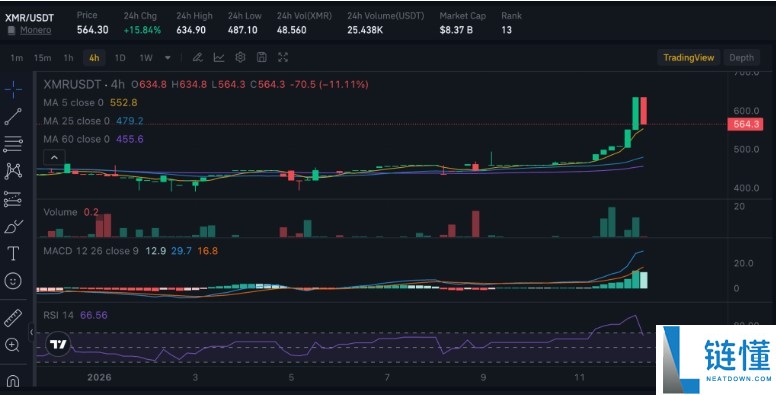Viewport: 776px width, 395px height.
Task: Open chart settings gear icon
Action: tap(240, 57)
